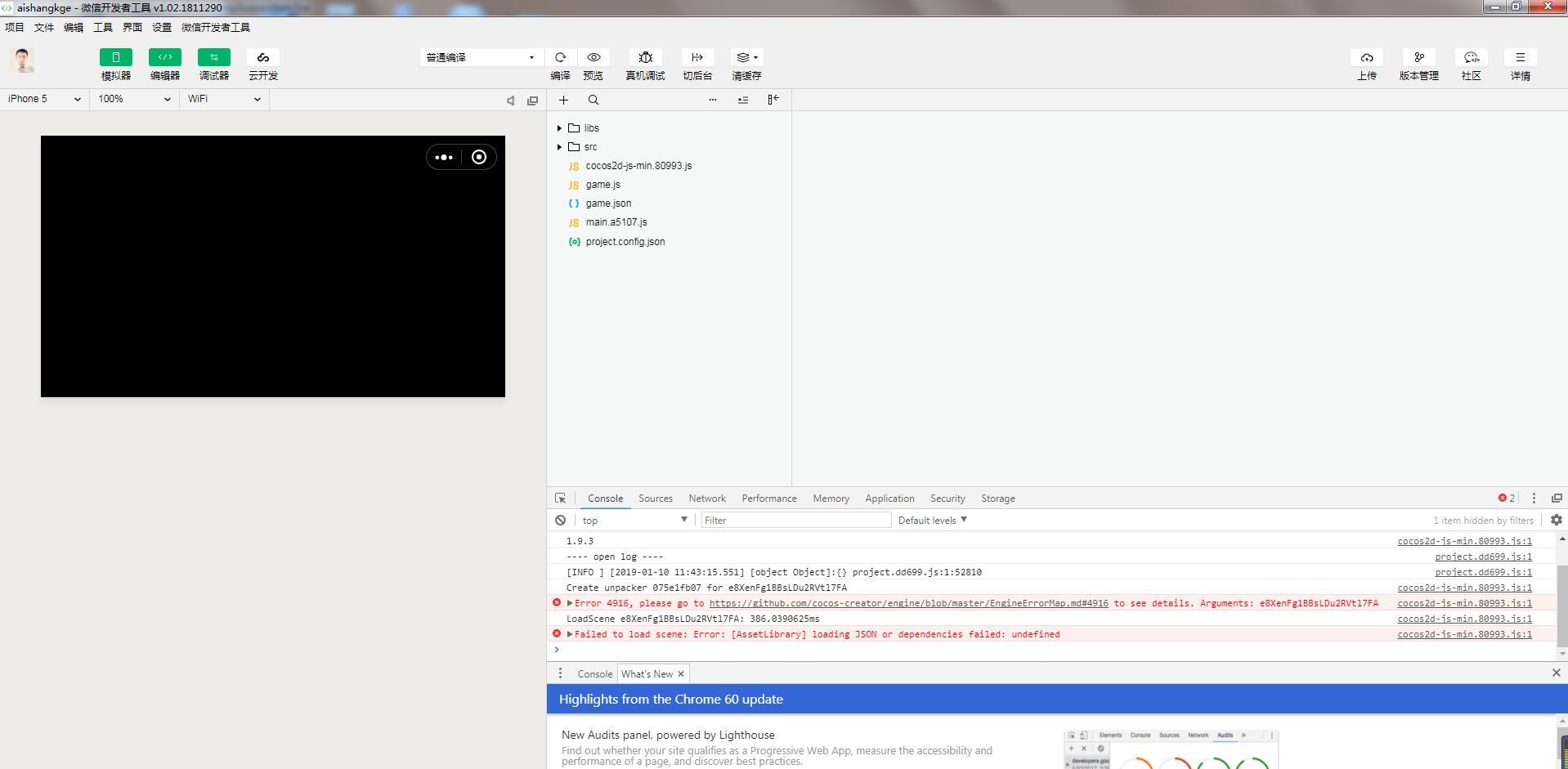Click the 上传 upload icon
This screenshot has width=1568, height=769.
[1367, 57]
